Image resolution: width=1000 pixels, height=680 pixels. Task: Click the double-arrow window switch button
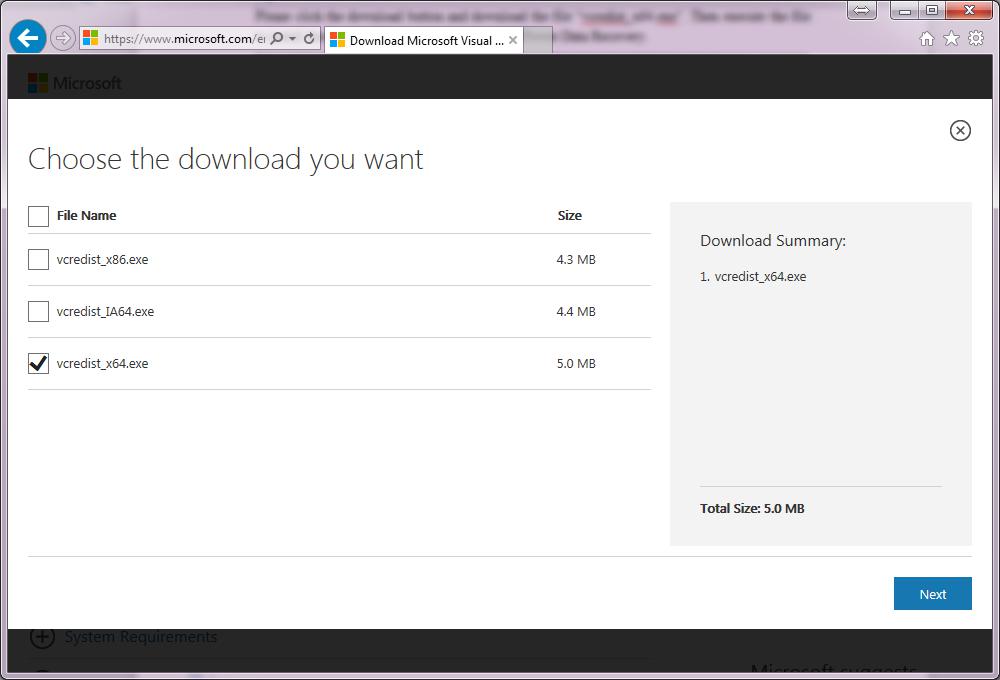[x=862, y=10]
